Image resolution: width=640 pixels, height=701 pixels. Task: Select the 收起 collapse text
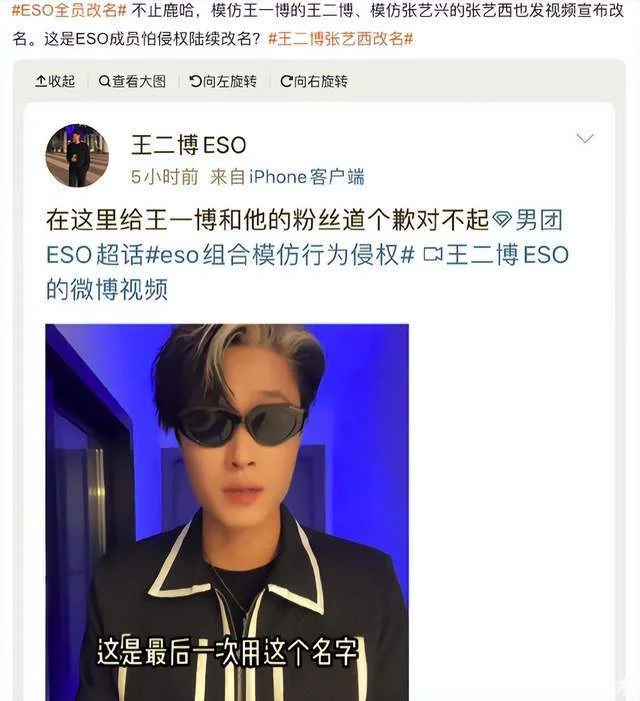click(x=62, y=81)
